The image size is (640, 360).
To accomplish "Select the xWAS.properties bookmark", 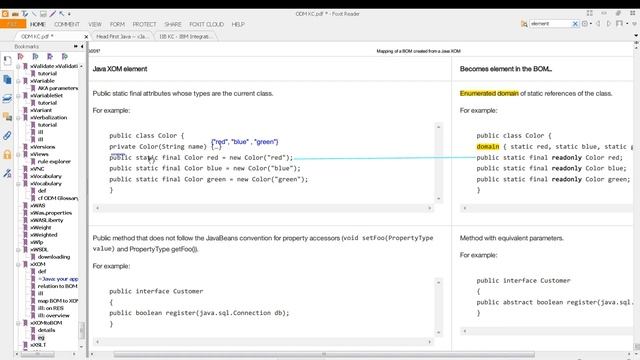I will pyautogui.click(x=51, y=213).
